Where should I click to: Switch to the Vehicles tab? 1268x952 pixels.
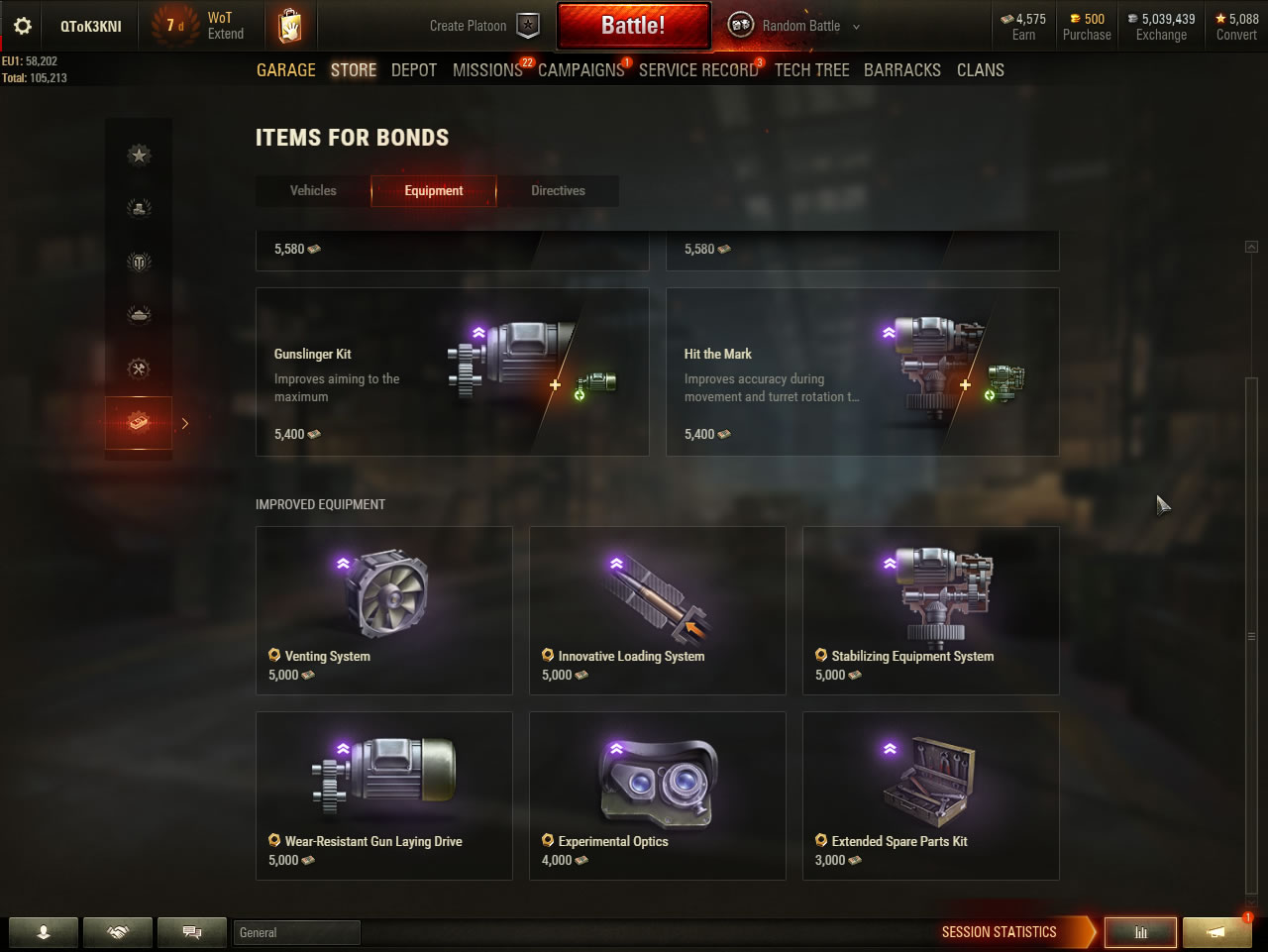click(313, 191)
